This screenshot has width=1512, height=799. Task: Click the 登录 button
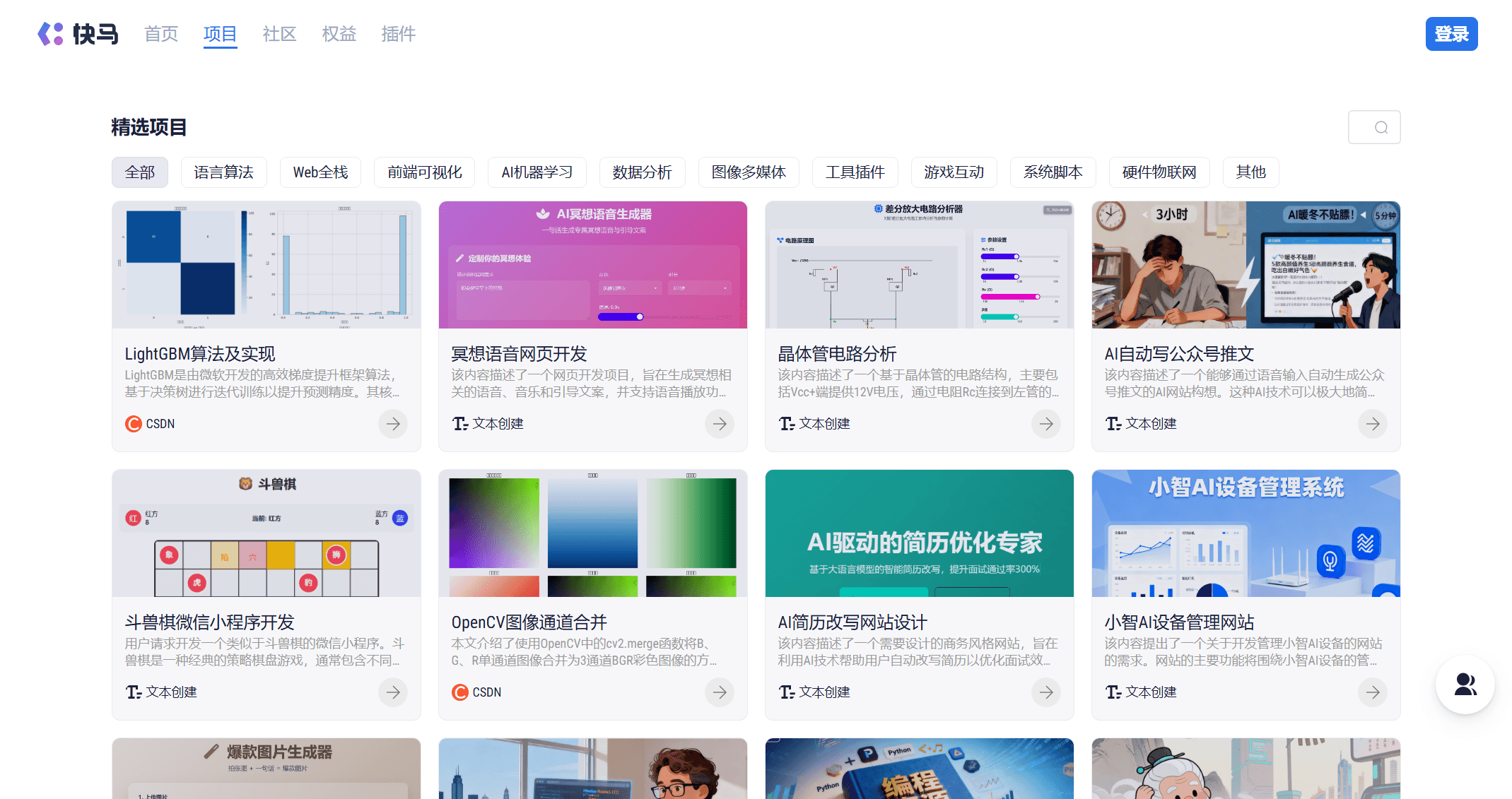pos(1452,33)
